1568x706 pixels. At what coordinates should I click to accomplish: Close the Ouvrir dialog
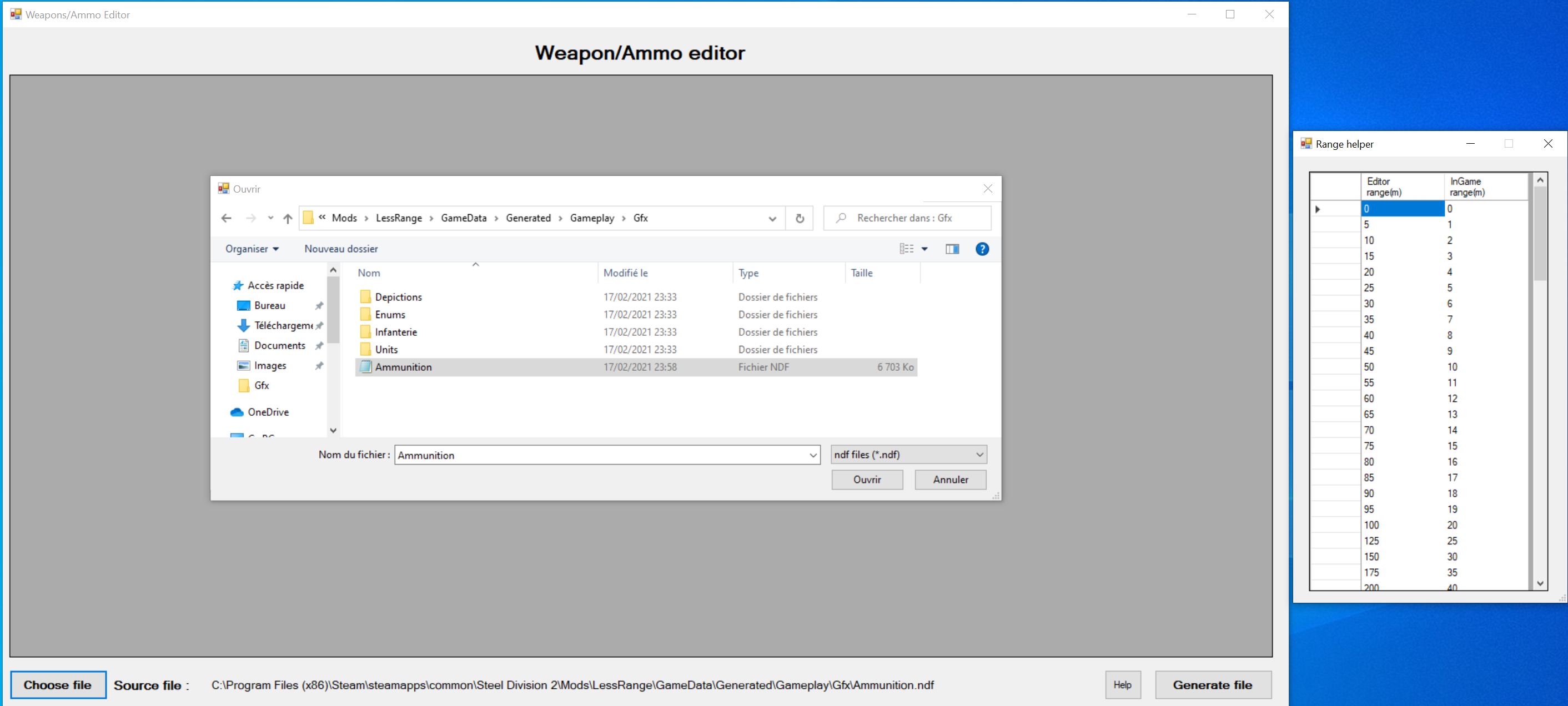click(x=987, y=189)
